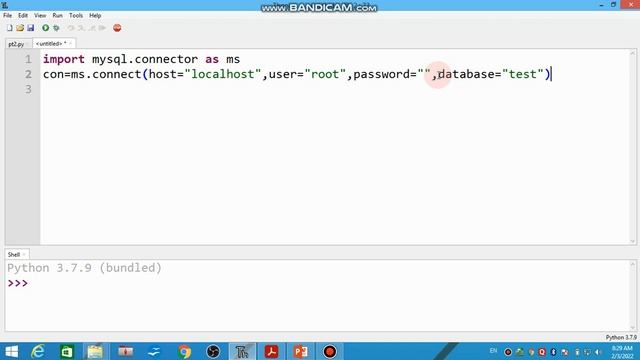
Task: Minimize the Thonny window
Action: point(602,5)
